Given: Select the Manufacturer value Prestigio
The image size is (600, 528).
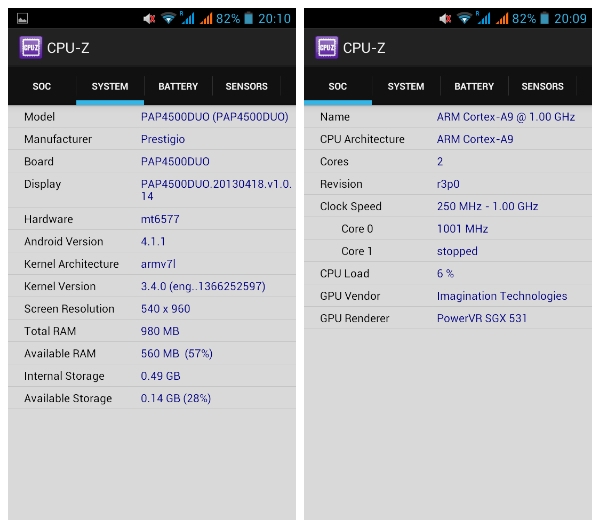Looking at the screenshot, I should click(x=163, y=139).
